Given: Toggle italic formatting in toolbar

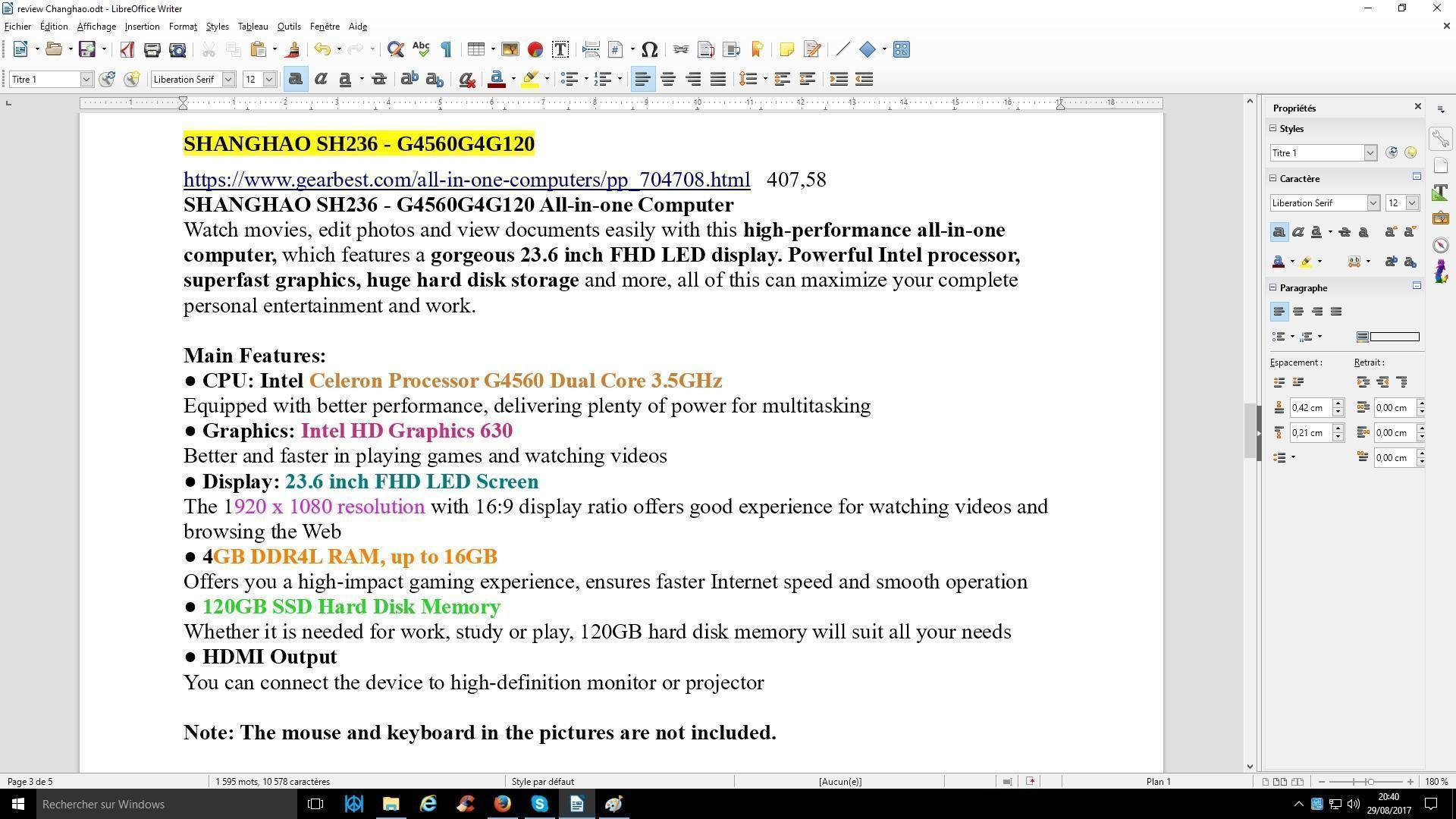Looking at the screenshot, I should pos(321,80).
